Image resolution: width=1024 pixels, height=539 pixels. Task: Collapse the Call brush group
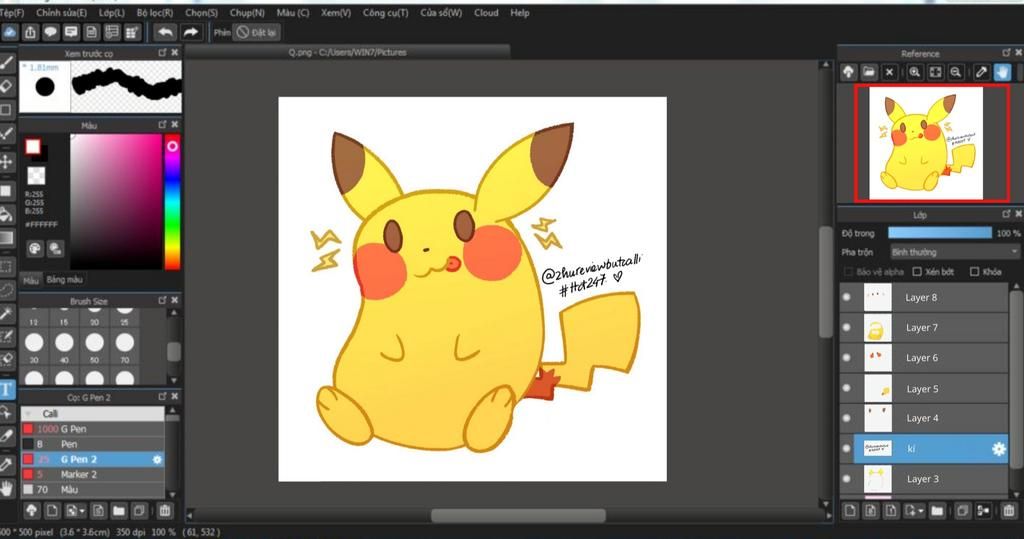(28, 414)
